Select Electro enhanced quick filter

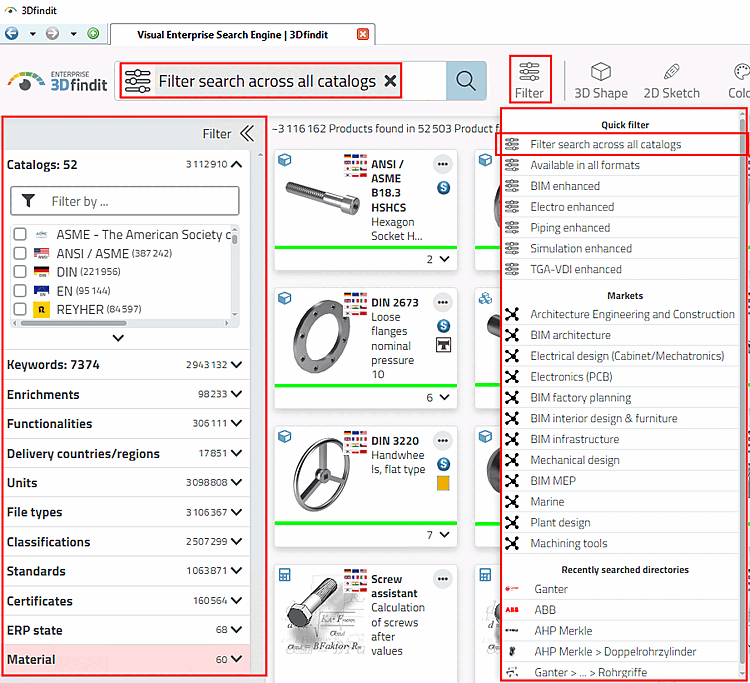coord(620,207)
